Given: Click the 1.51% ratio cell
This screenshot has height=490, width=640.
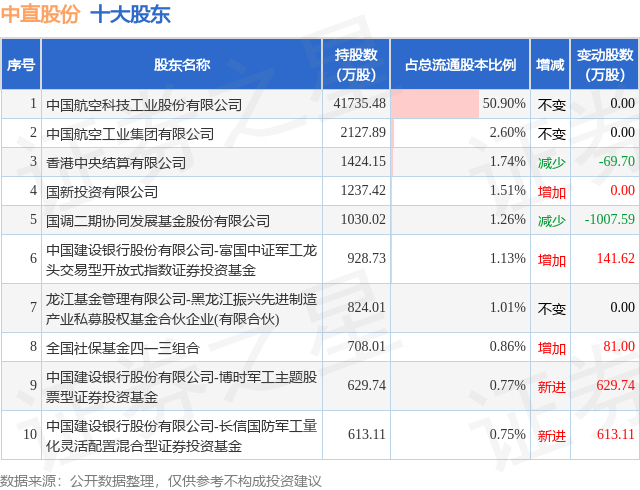Looking at the screenshot, I should click(460, 191).
